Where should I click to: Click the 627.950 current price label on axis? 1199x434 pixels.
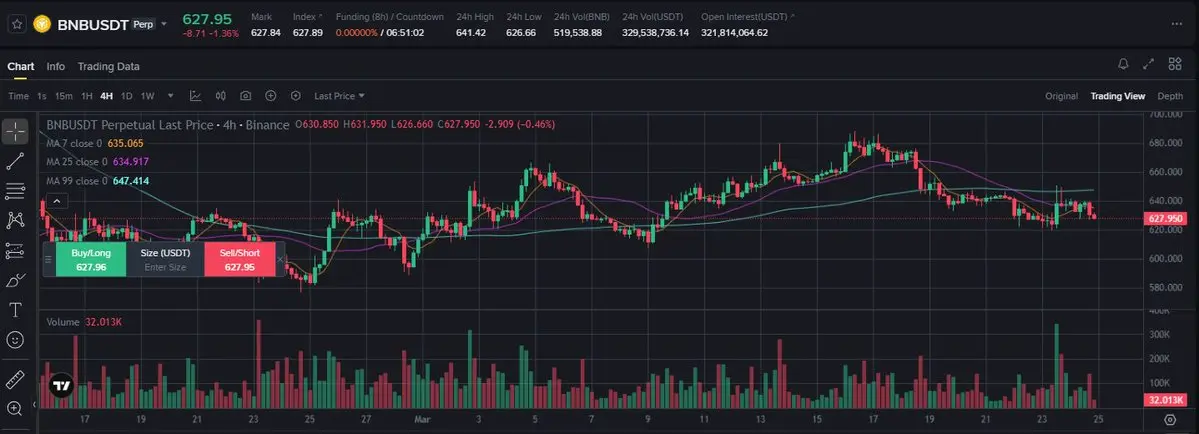click(1165, 219)
